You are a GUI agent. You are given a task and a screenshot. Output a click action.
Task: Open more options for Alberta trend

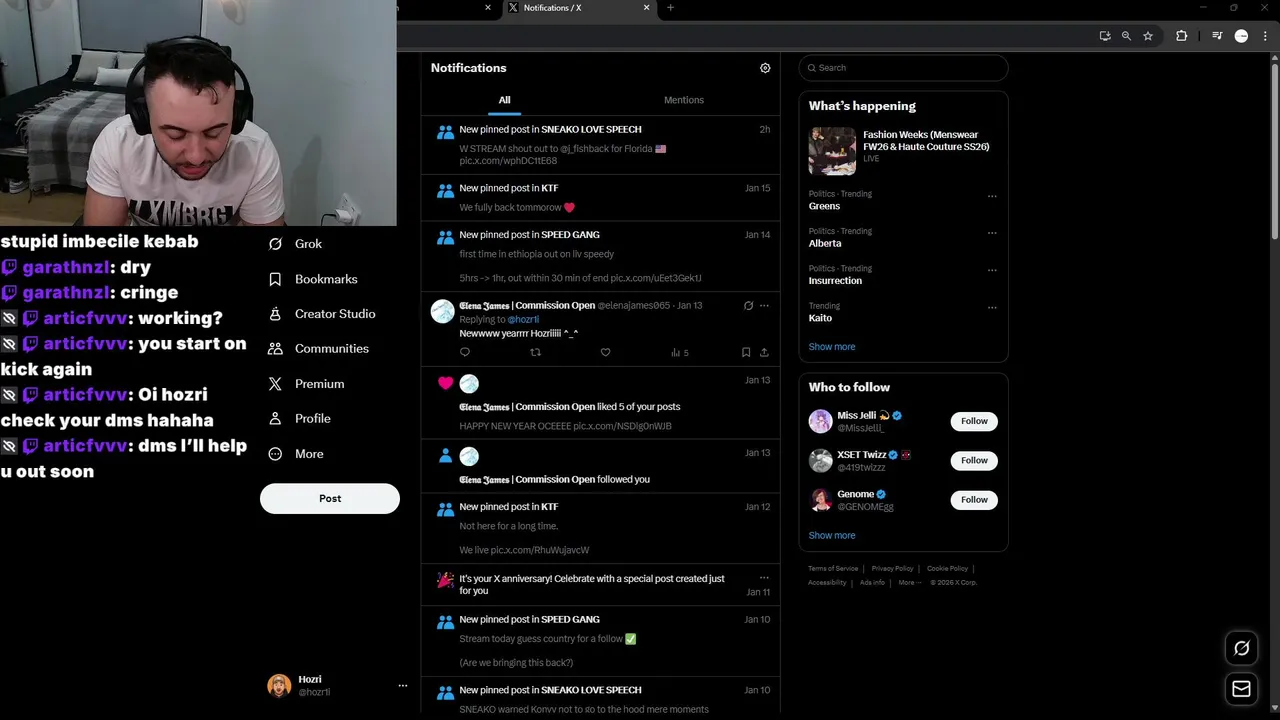[x=992, y=233]
